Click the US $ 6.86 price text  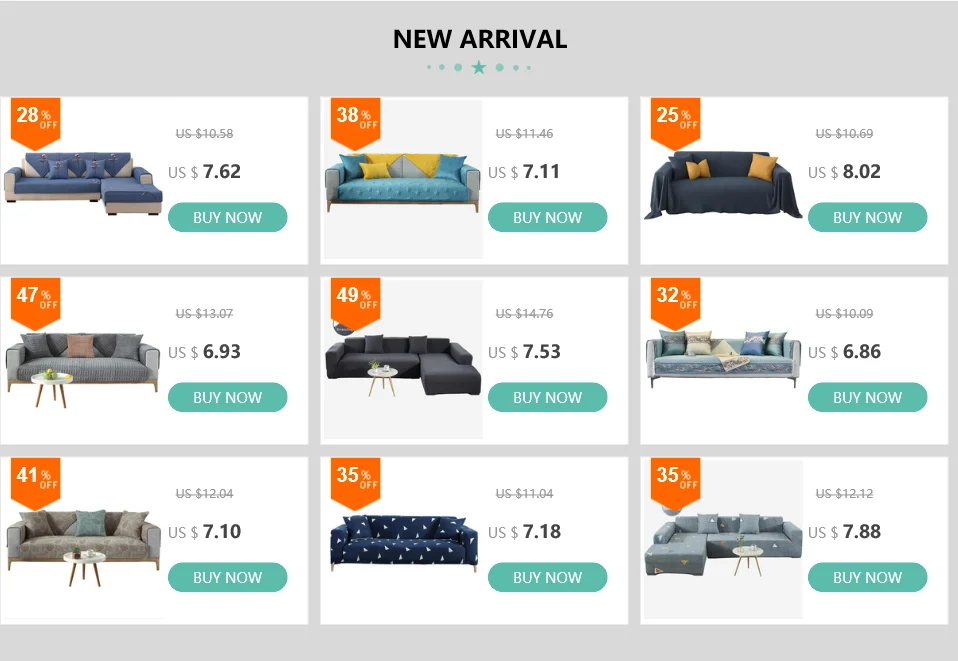[x=844, y=351]
